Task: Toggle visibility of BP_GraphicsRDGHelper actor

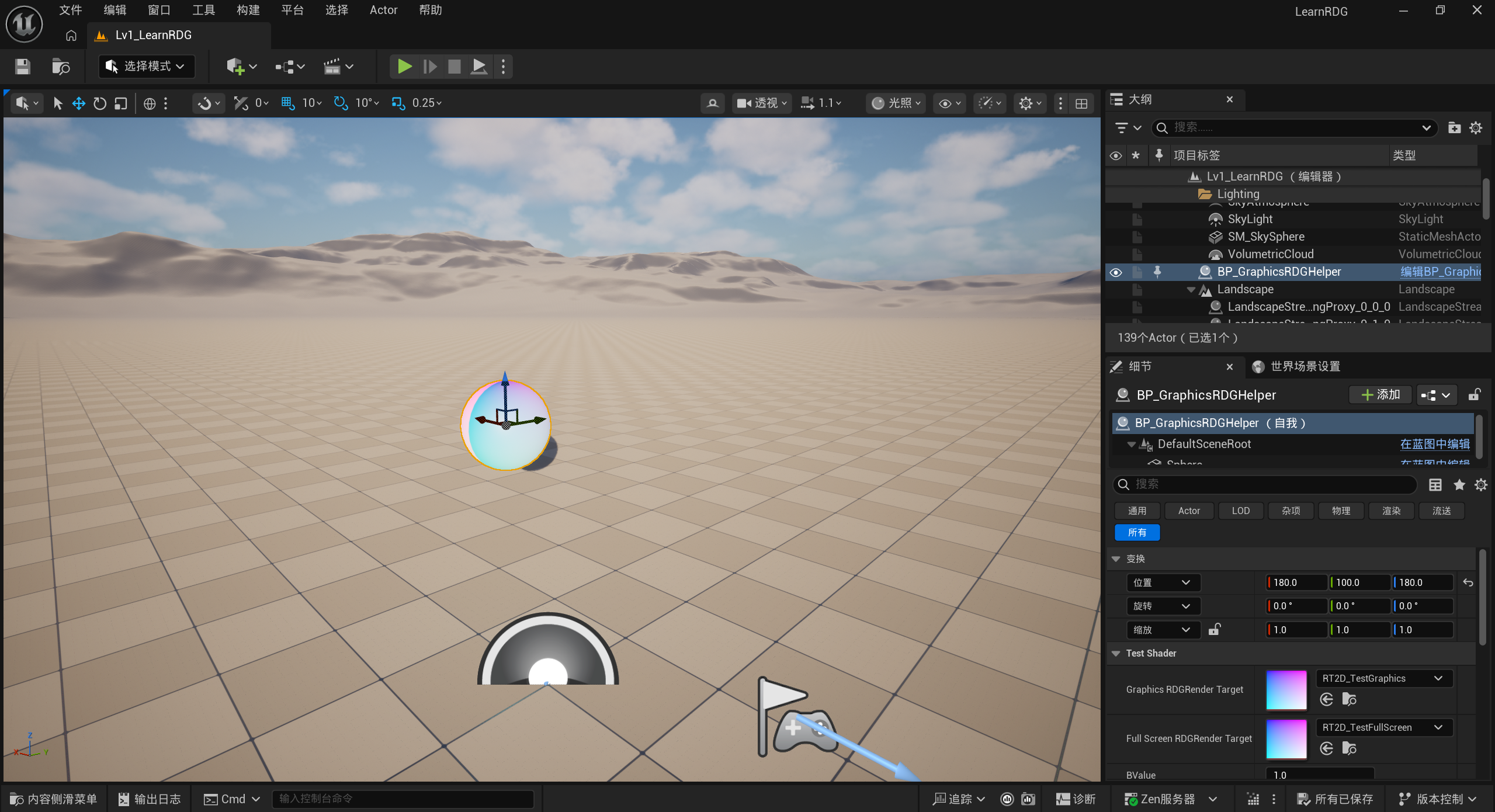Action: coord(1116,272)
